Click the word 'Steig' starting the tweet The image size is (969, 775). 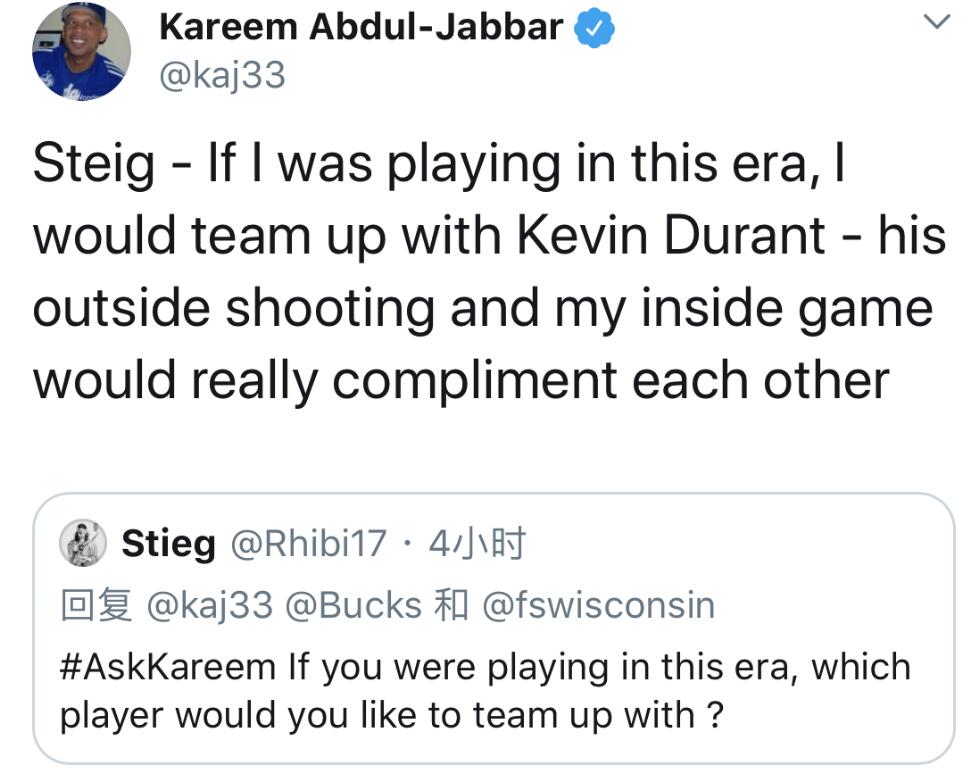[x=93, y=164]
